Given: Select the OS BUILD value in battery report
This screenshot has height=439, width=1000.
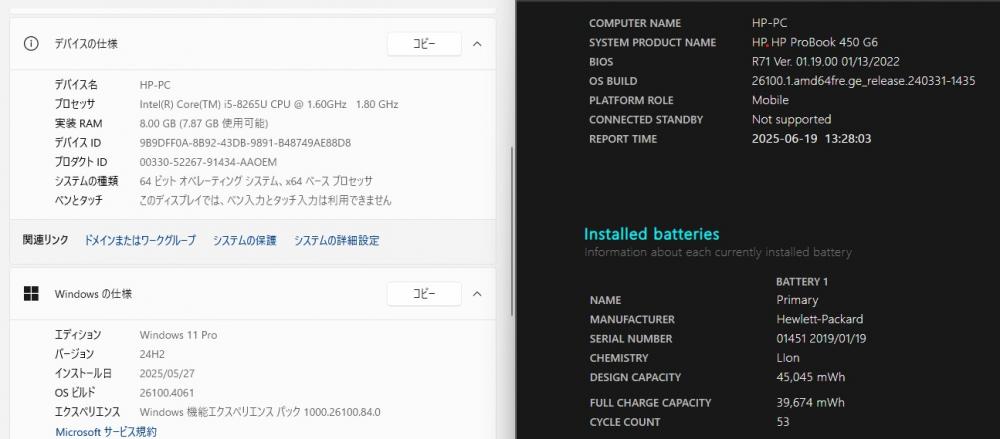Looking at the screenshot, I should coord(864,81).
